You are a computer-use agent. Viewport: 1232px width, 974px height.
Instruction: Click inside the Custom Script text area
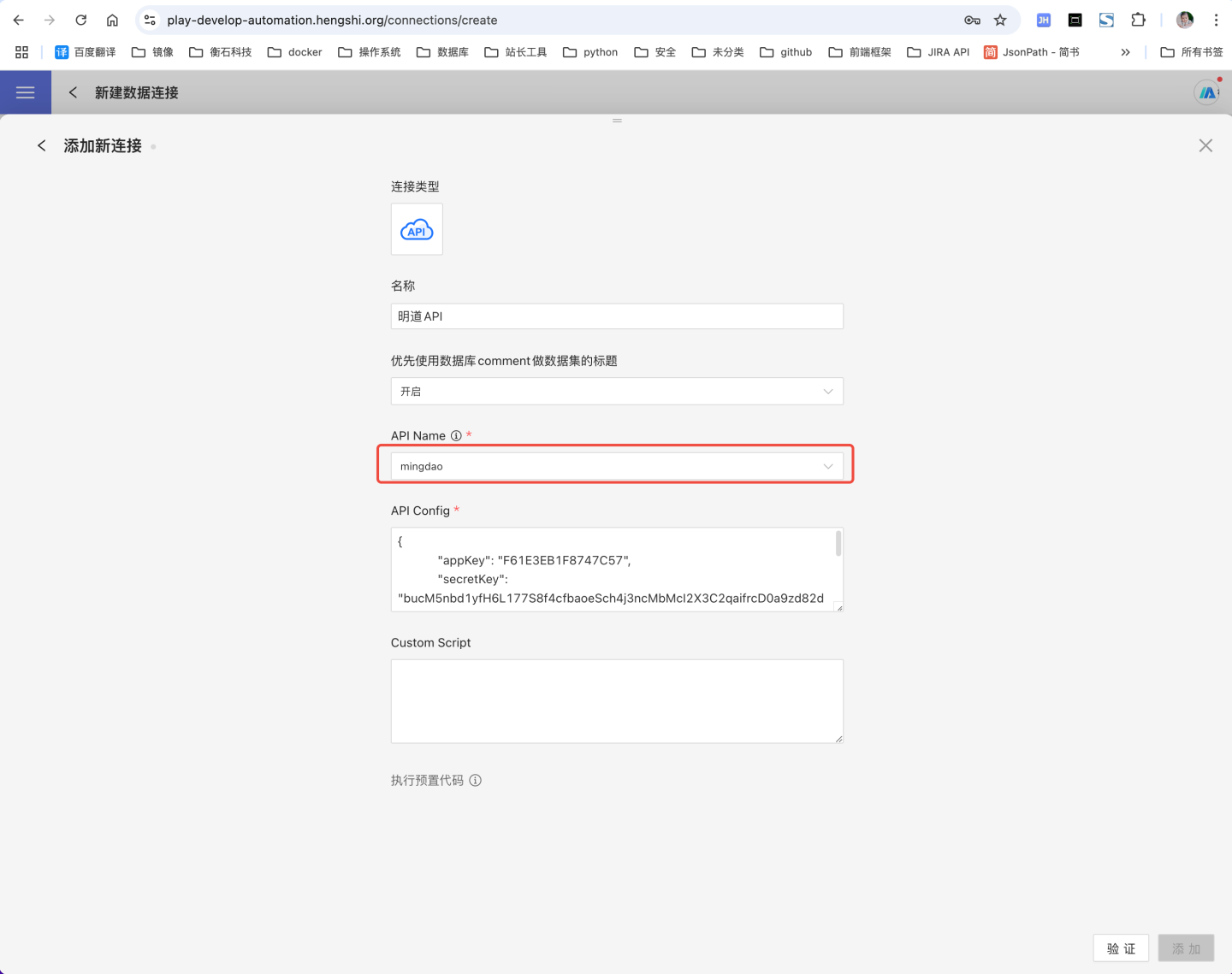click(x=616, y=700)
